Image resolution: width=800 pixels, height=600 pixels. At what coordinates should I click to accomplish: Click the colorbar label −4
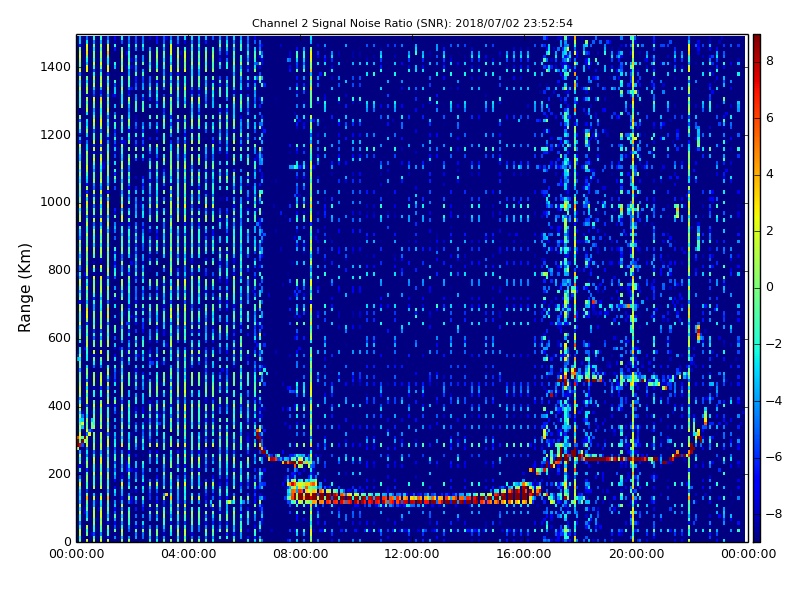[774, 401]
